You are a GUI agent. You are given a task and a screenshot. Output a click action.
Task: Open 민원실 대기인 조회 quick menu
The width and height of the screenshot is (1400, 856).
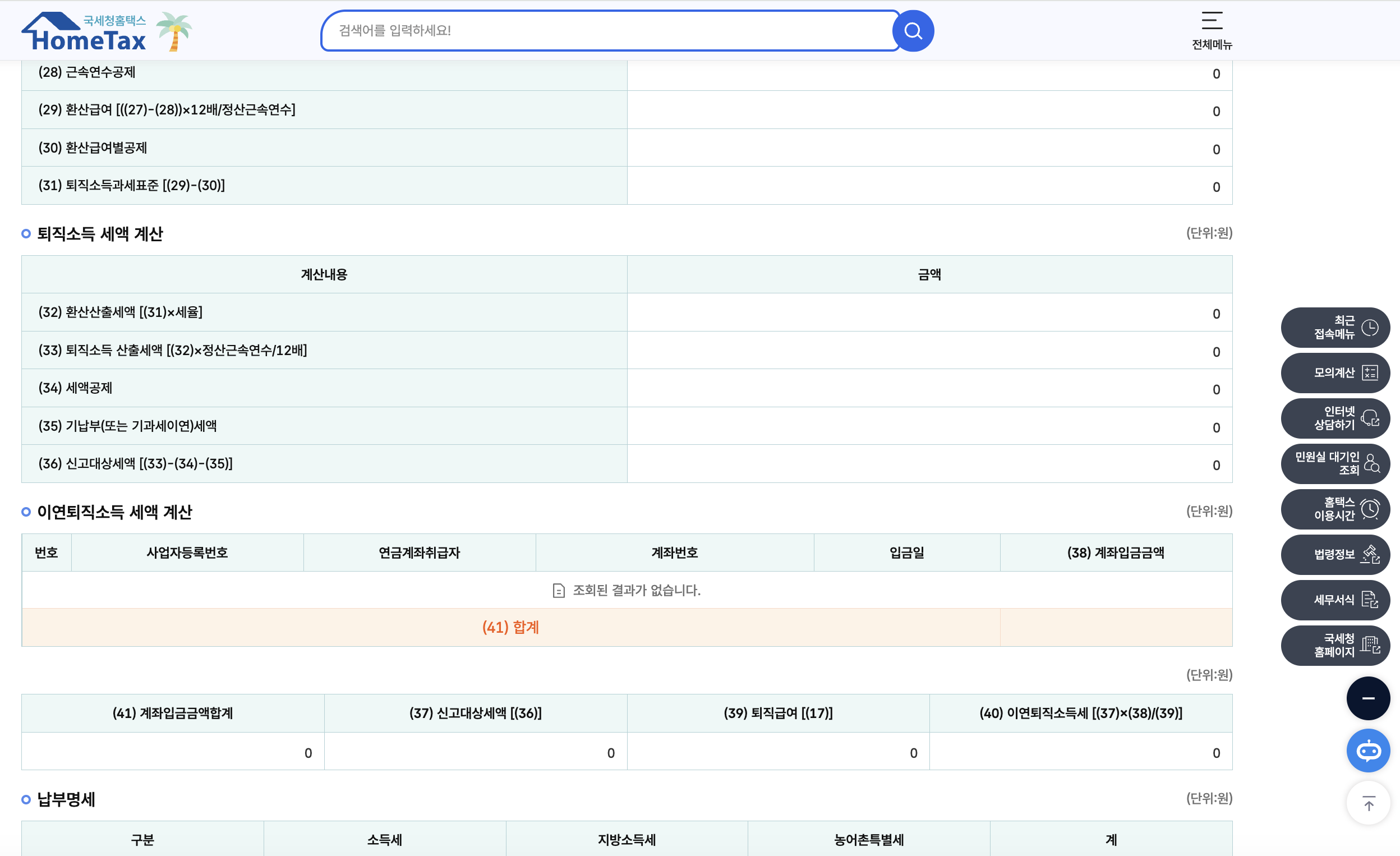click(x=1335, y=464)
